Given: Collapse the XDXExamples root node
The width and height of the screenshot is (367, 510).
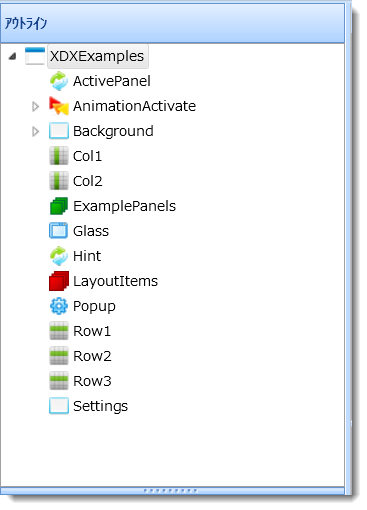Looking at the screenshot, I should [13, 56].
